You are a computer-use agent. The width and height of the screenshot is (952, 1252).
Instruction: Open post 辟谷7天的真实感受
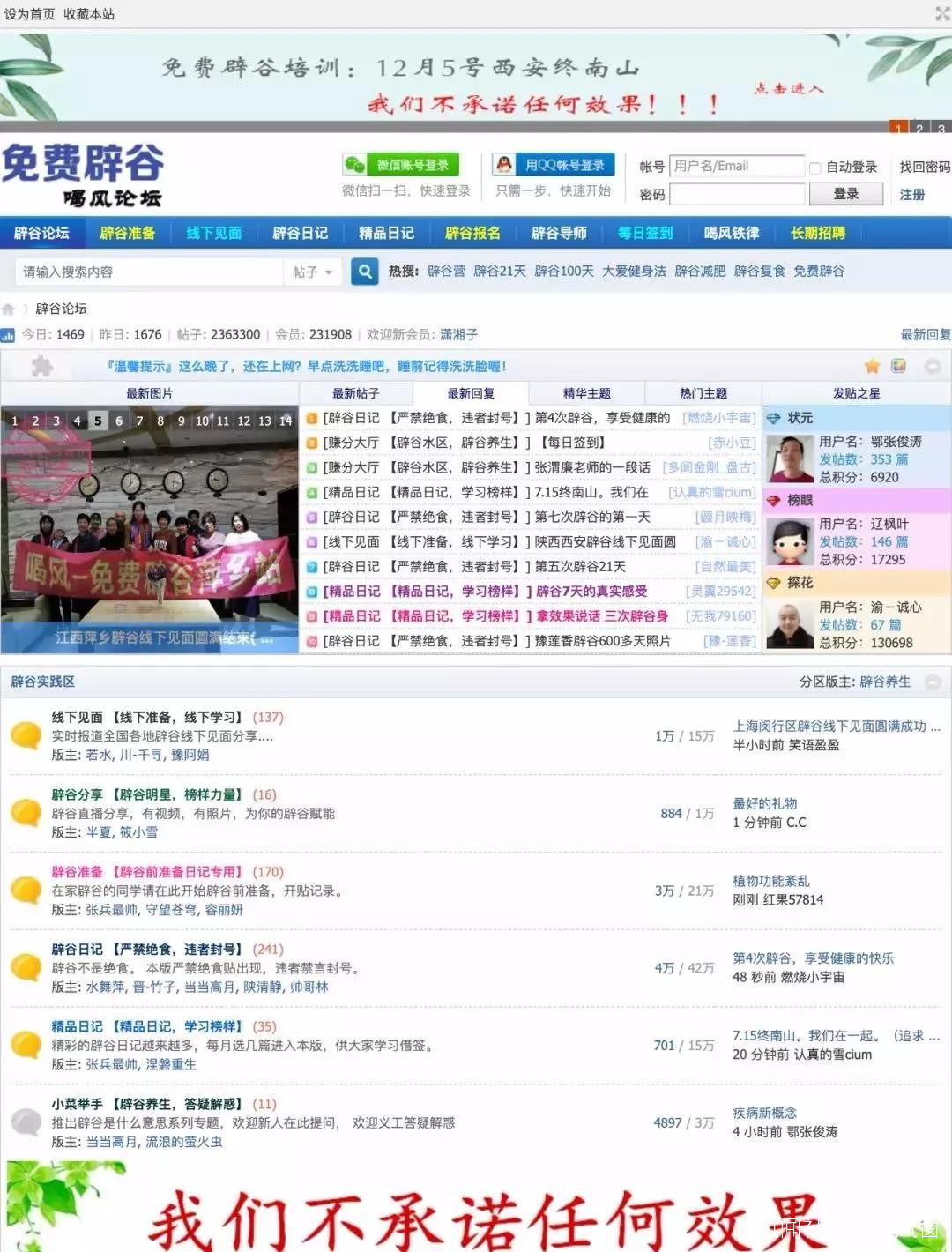pyautogui.click(x=591, y=592)
